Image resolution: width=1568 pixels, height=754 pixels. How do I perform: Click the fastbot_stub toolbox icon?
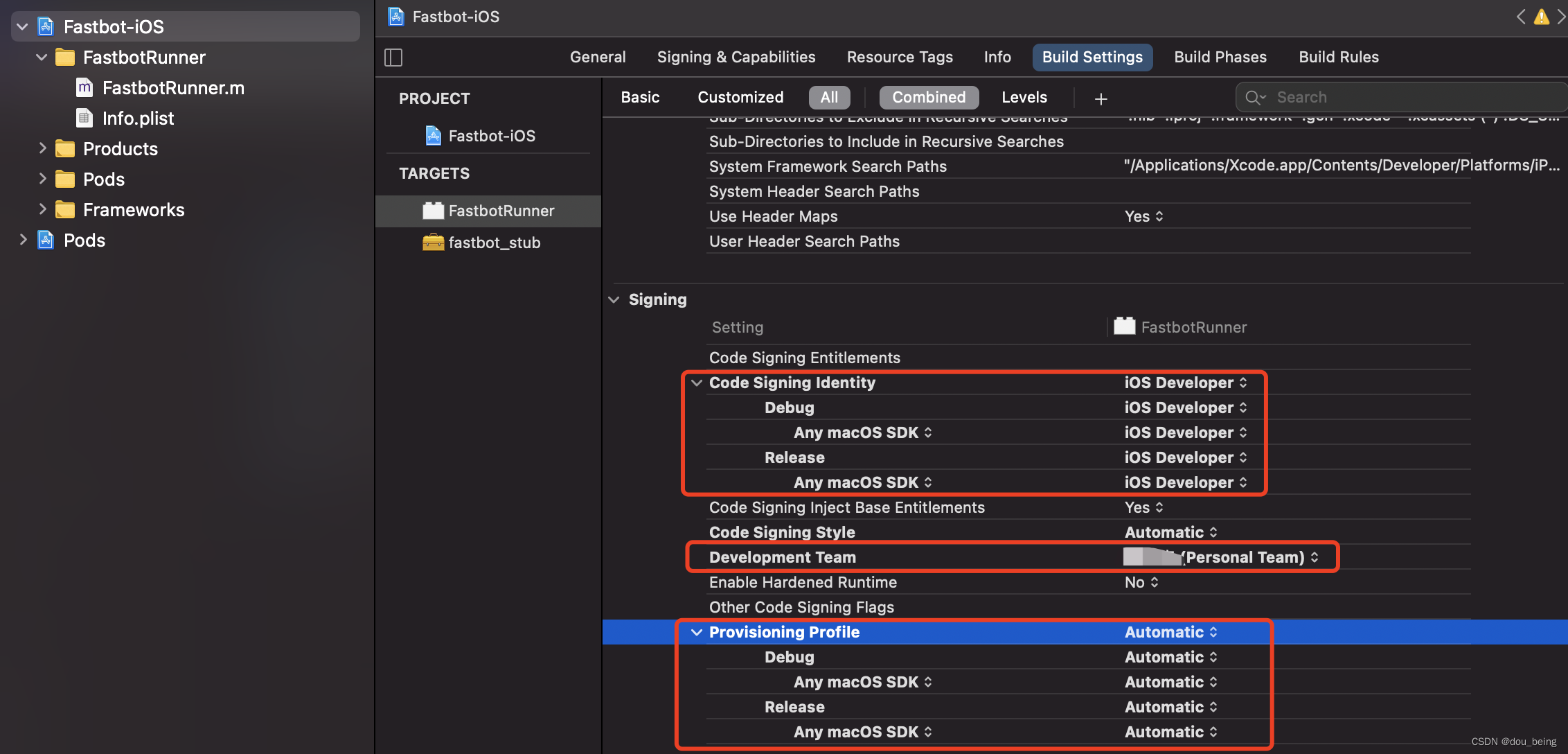click(x=434, y=243)
